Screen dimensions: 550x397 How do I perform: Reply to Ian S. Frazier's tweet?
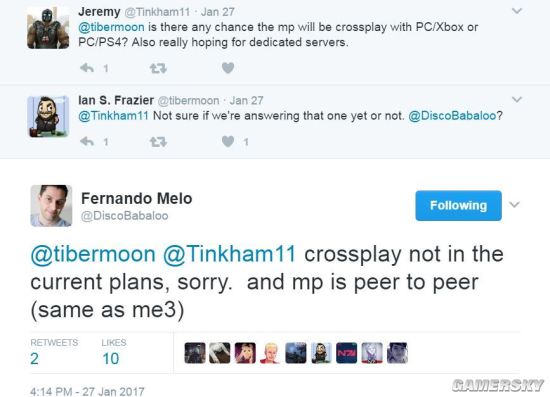click(x=87, y=142)
